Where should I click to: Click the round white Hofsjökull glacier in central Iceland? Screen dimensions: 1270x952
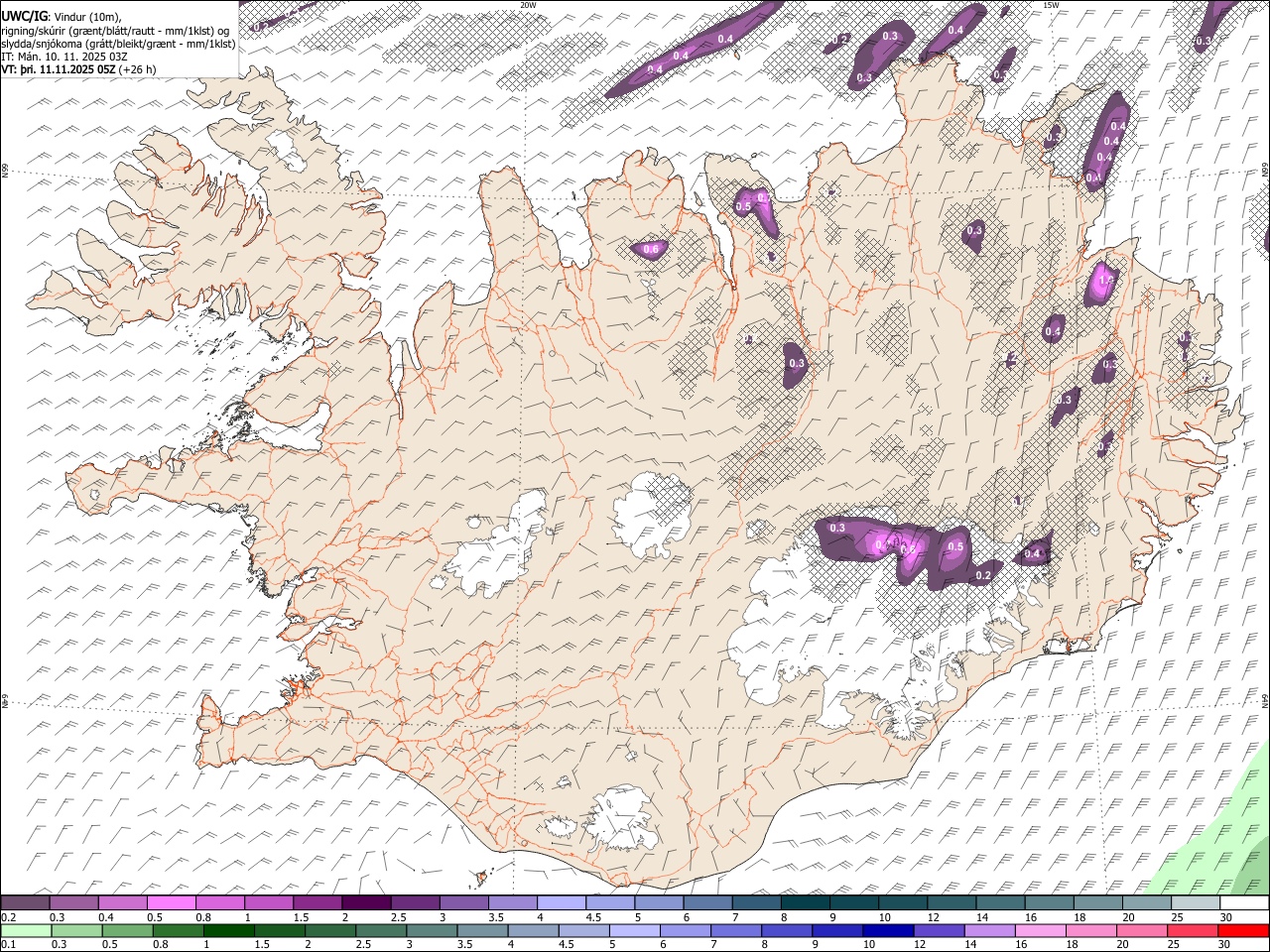coord(653,513)
